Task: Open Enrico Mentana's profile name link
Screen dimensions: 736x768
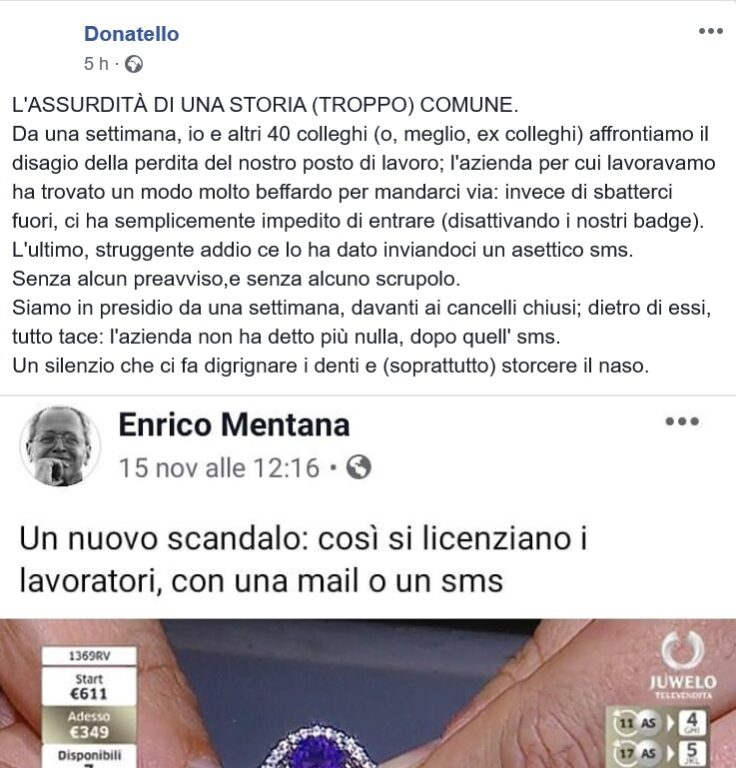Action: 234,424
